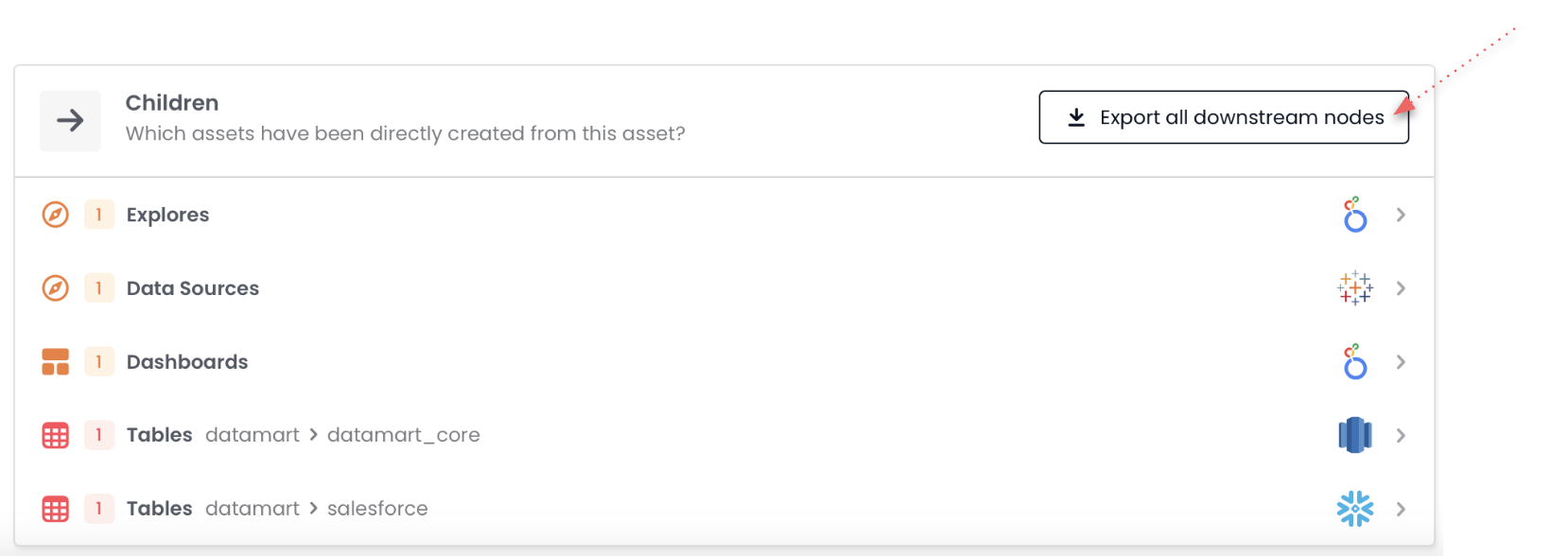This screenshot has width=1568, height=556.
Task: Click the count badge next to Dashboards
Action: [98, 361]
